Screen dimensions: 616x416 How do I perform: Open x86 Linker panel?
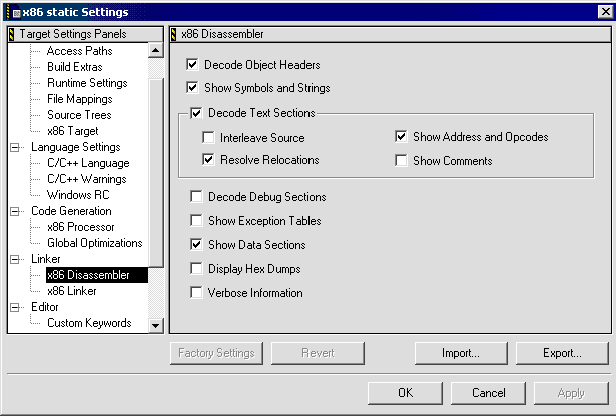(x=72, y=291)
